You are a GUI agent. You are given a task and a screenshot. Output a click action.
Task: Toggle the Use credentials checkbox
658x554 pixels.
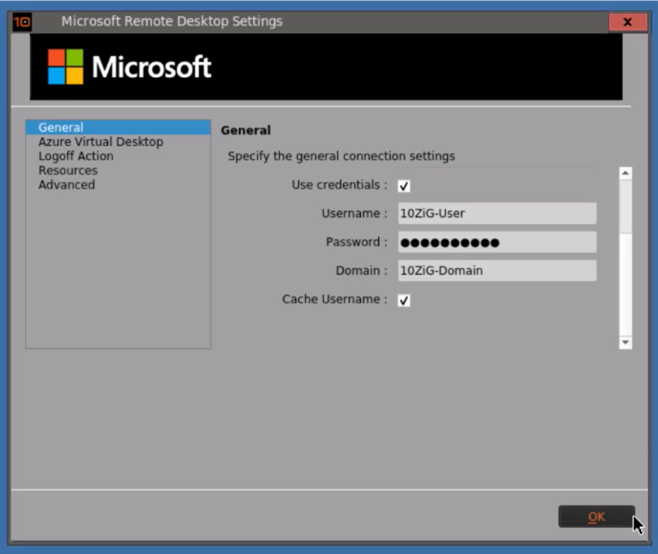(404, 186)
